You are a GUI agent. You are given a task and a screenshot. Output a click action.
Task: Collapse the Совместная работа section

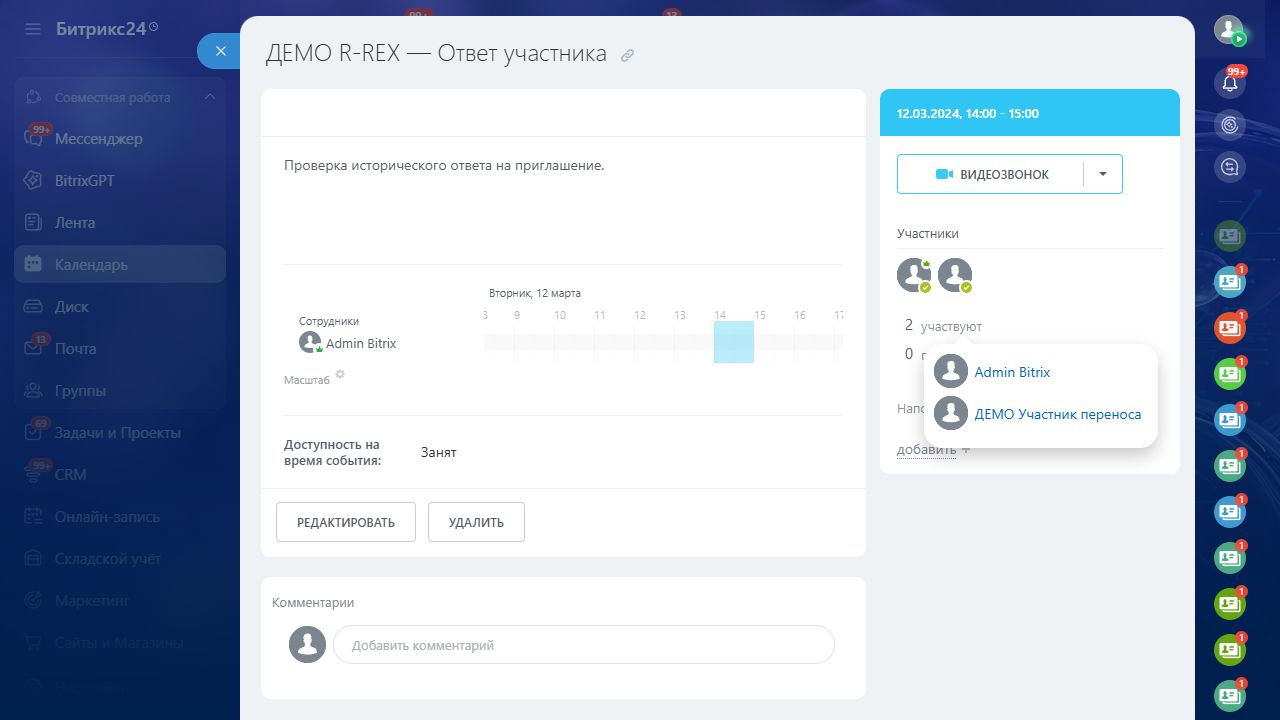pyautogui.click(x=209, y=97)
